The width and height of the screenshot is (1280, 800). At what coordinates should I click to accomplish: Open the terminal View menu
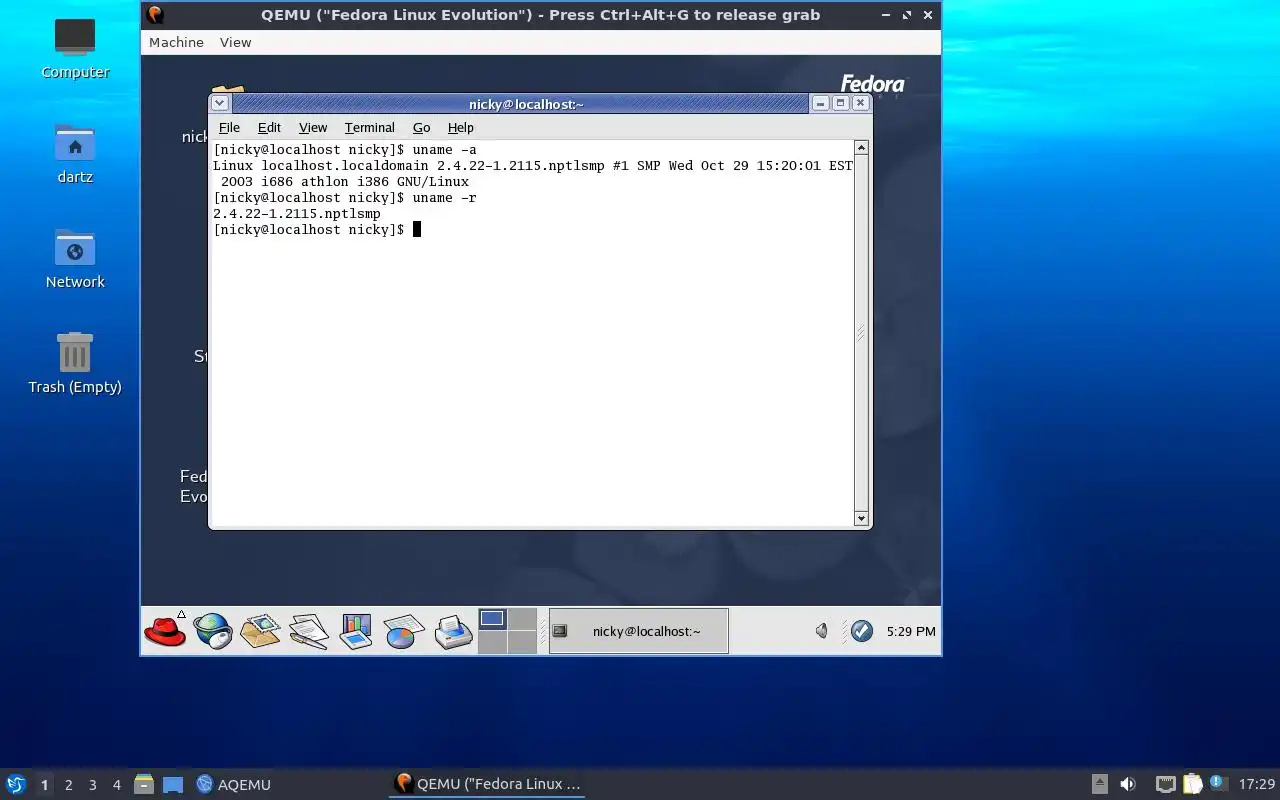tap(313, 127)
